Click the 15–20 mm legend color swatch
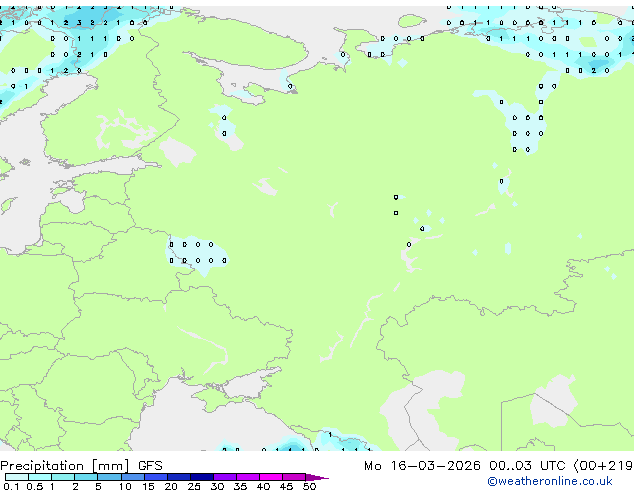634x490 pixels. [156, 477]
